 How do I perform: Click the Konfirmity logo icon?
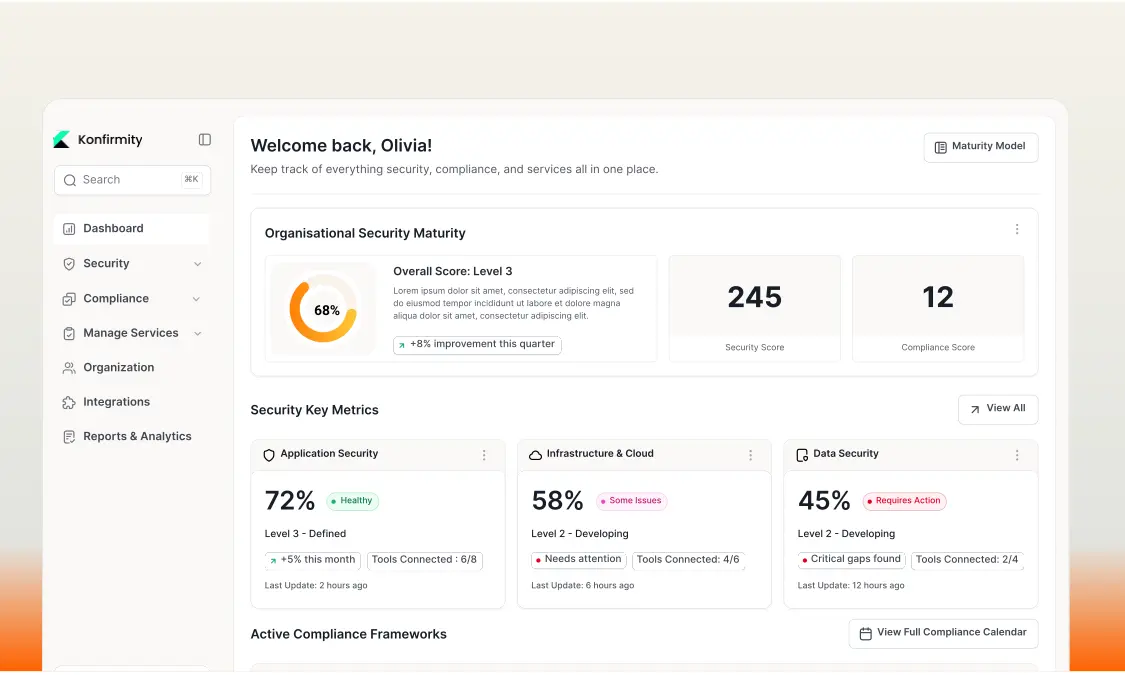click(62, 139)
